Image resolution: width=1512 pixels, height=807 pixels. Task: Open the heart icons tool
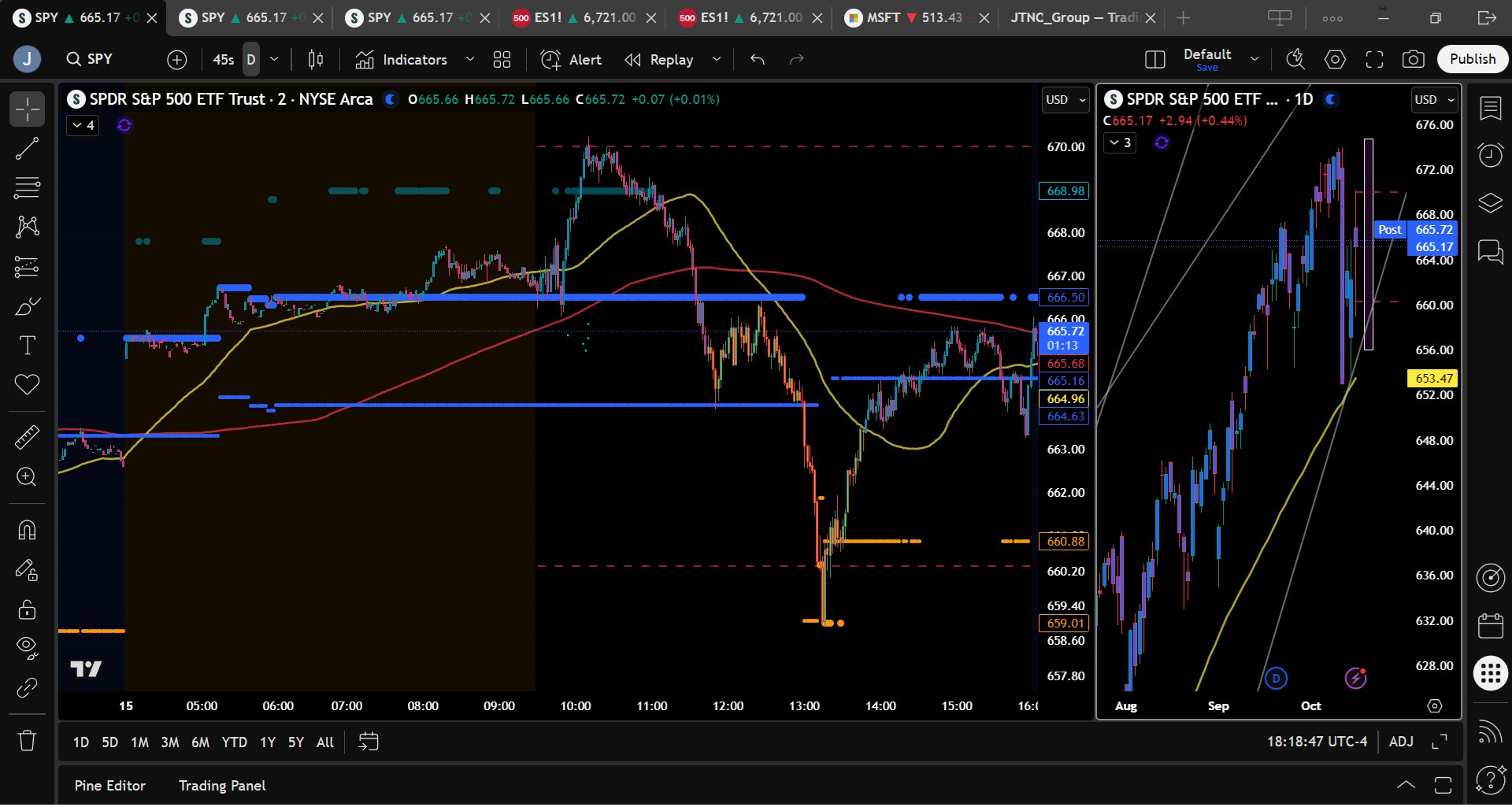(x=27, y=385)
